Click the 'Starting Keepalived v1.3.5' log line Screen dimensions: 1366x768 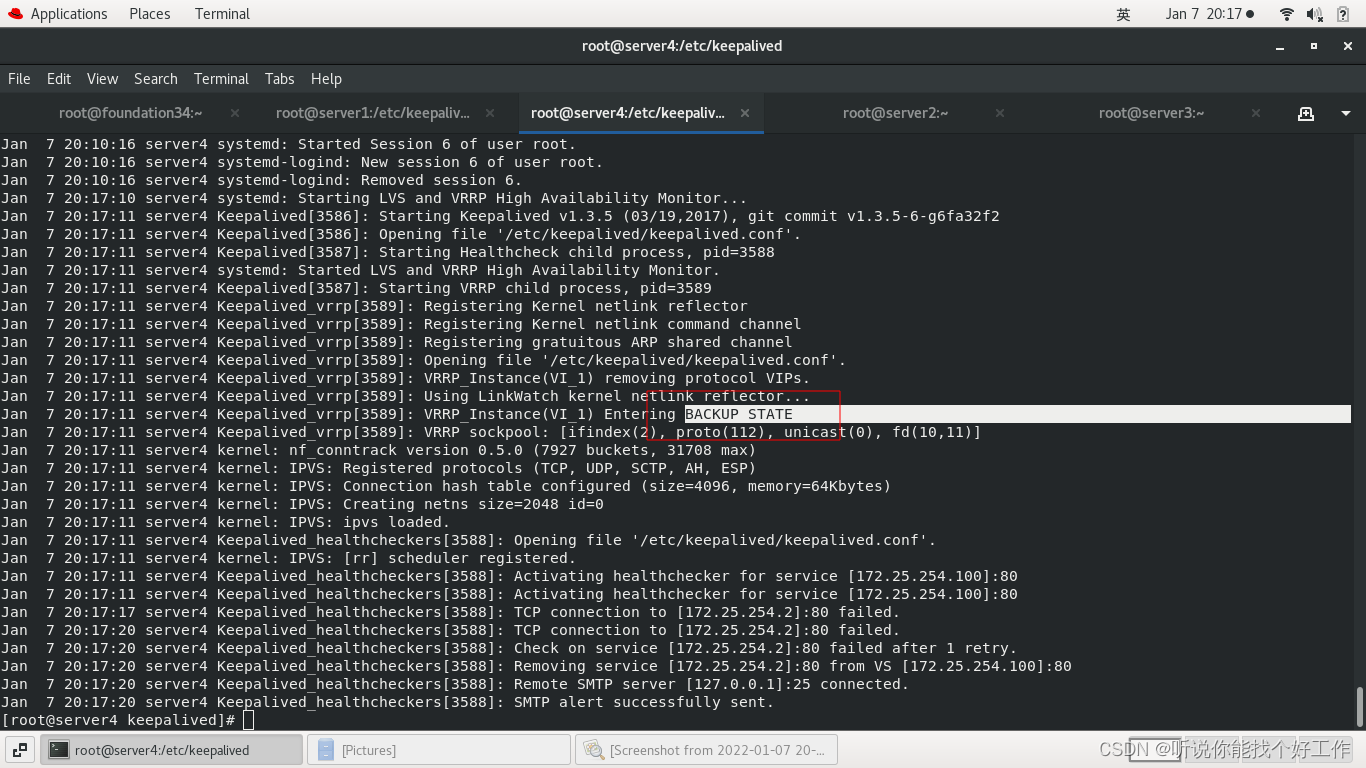point(500,216)
